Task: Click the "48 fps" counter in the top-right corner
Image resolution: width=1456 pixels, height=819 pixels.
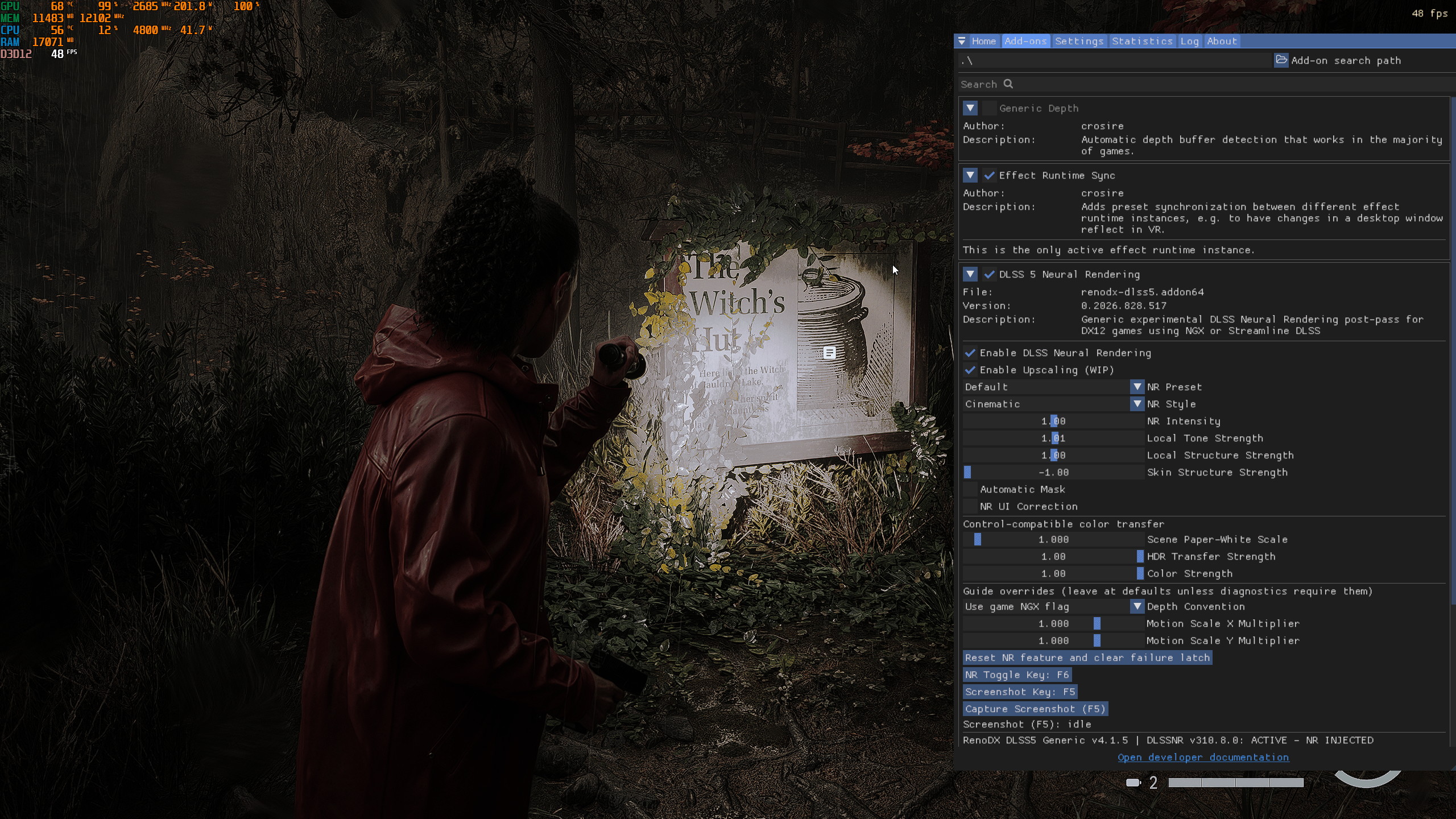Action: [x=1430, y=13]
